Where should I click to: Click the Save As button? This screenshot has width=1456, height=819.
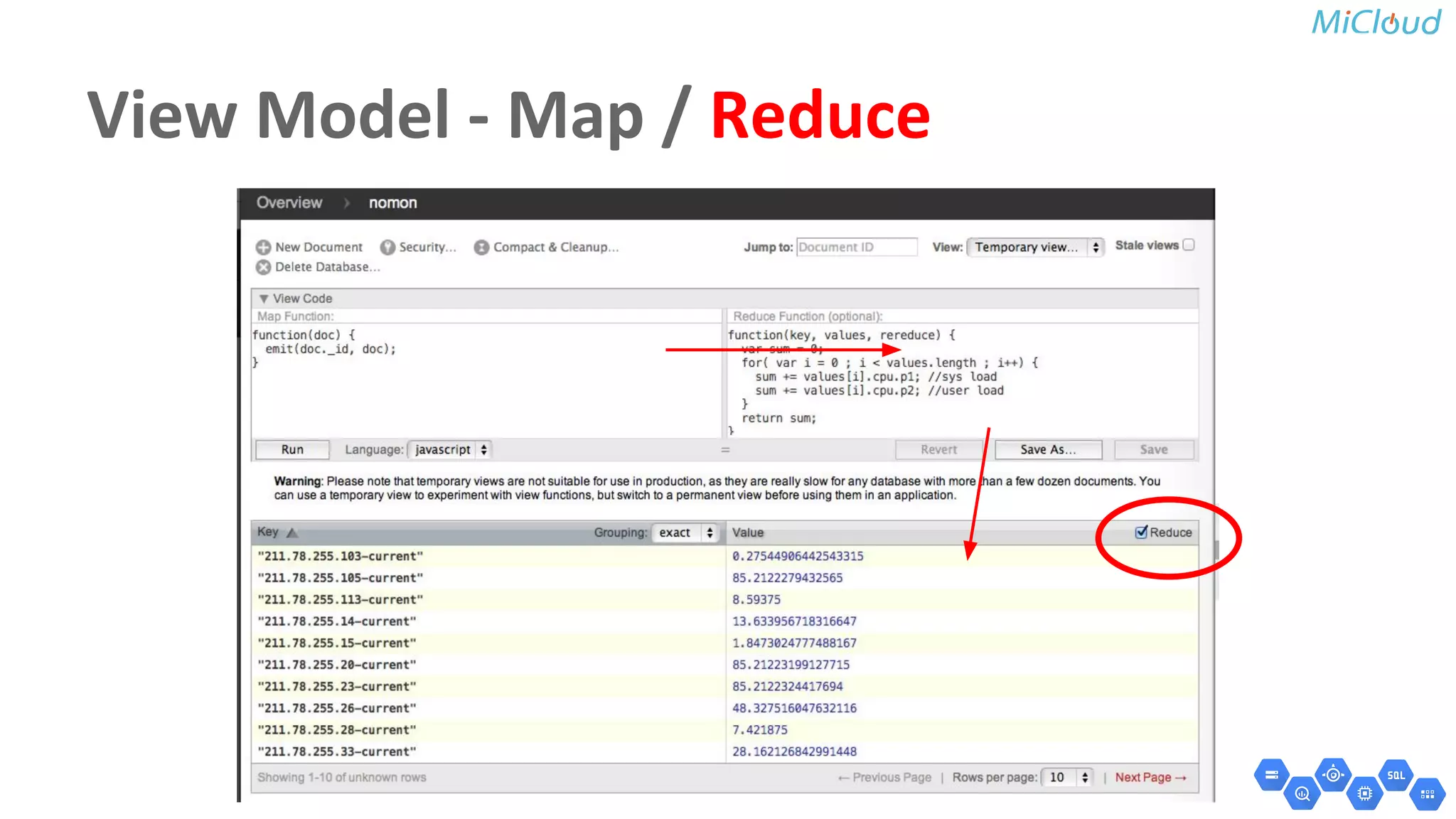pos(1048,450)
